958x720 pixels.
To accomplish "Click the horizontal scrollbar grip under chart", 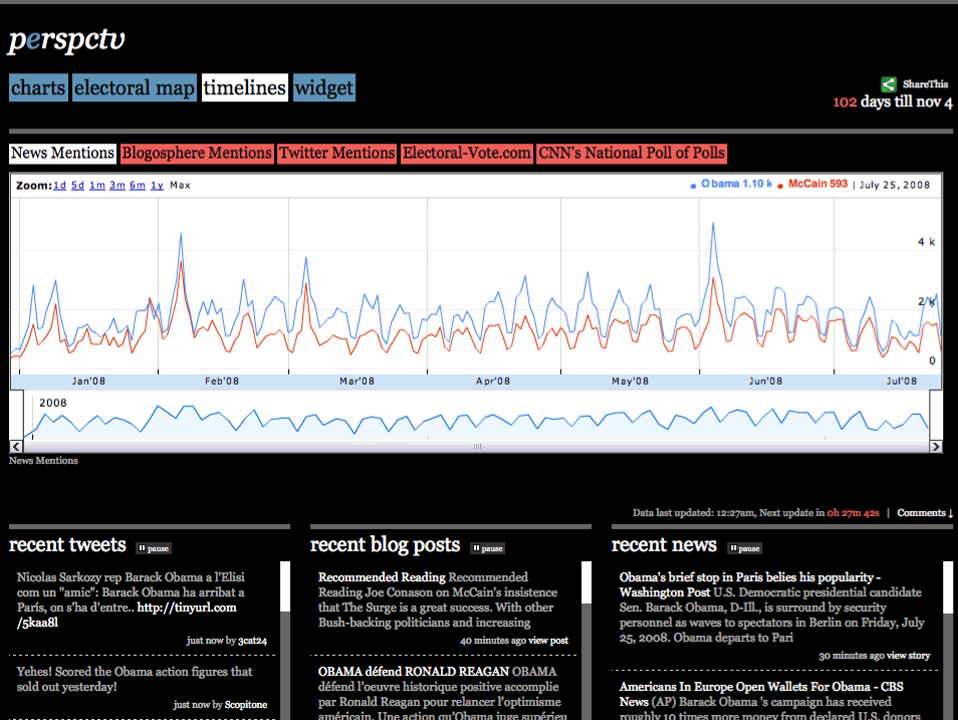I will (x=477, y=447).
